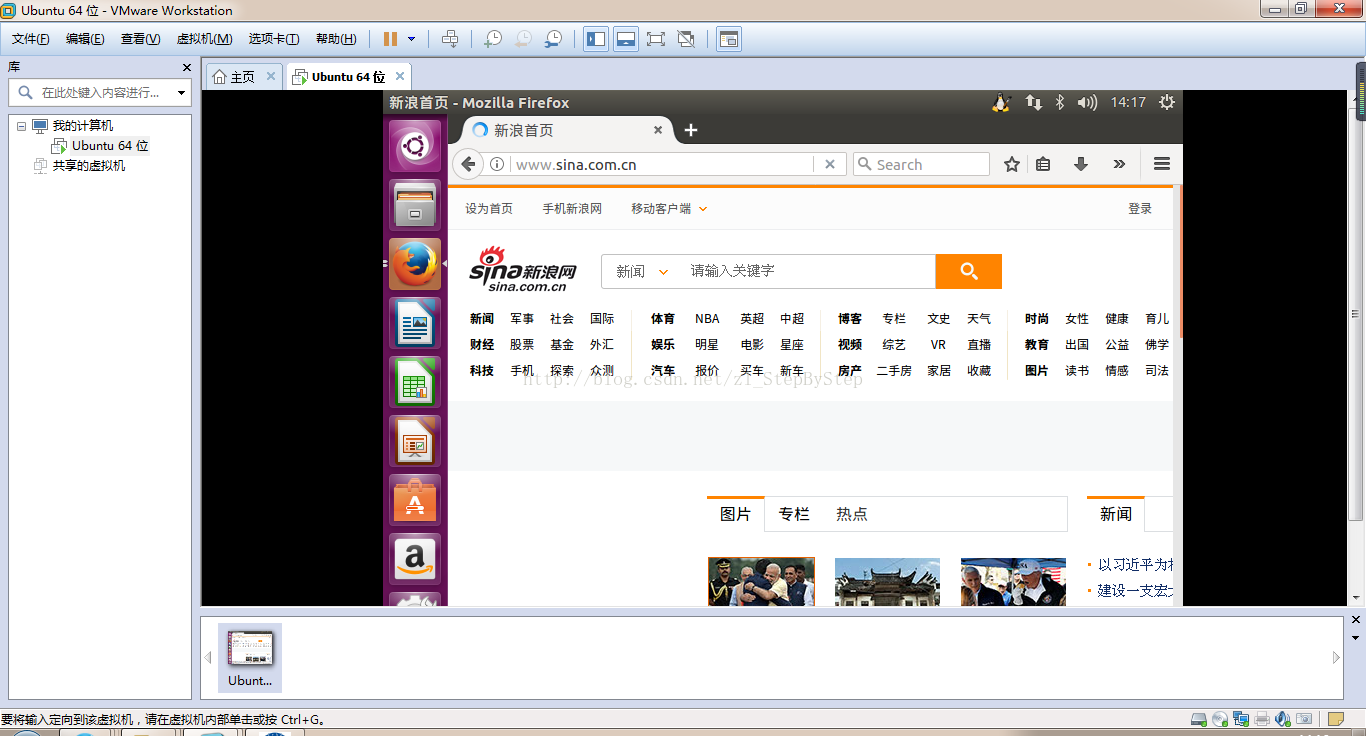The width and height of the screenshot is (1366, 736).
Task: Open power options dropdown arrow
Action: (411, 39)
